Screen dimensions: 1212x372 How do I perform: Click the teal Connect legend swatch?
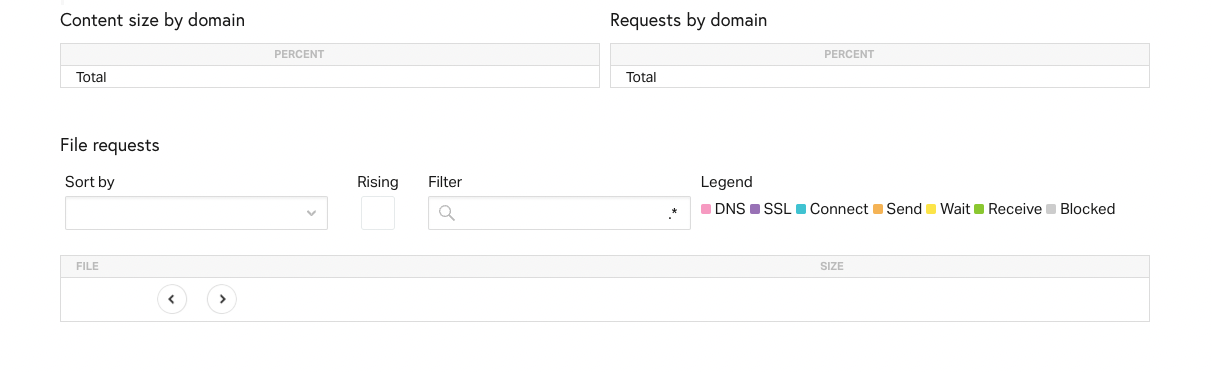click(x=801, y=209)
